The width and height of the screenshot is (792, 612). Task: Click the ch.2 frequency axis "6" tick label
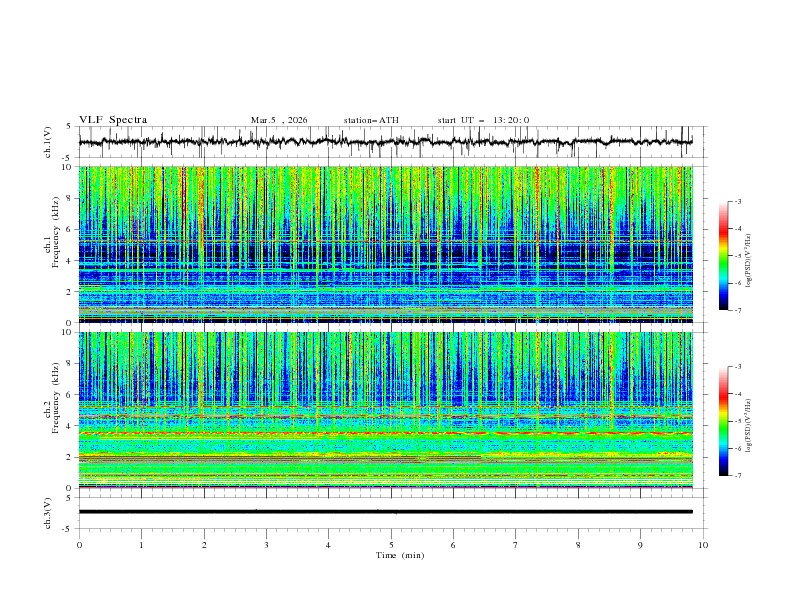70,395
